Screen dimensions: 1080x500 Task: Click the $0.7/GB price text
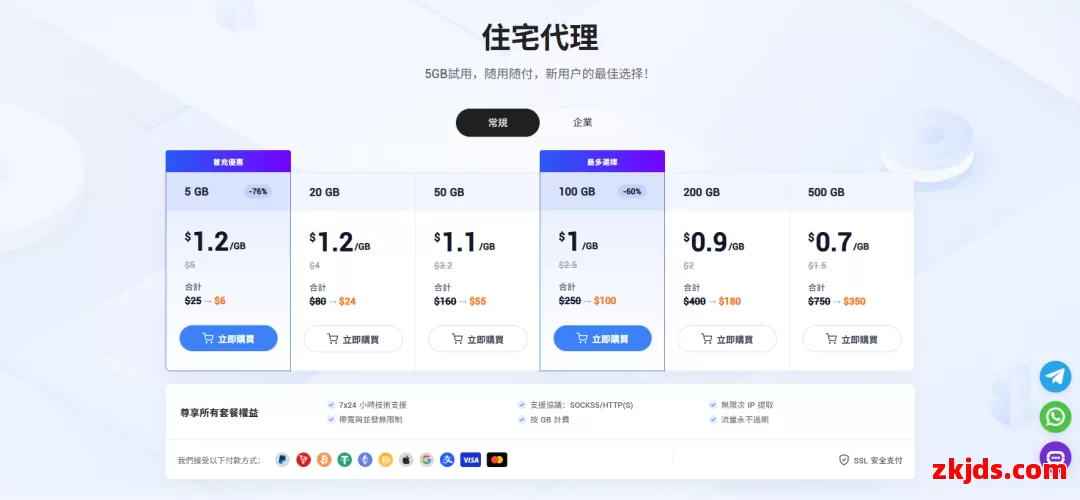click(838, 242)
